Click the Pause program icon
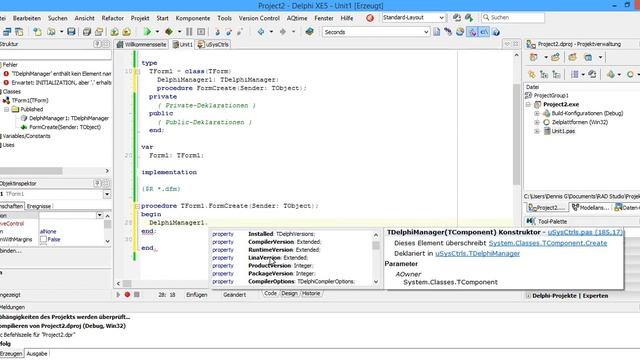The image size is (640, 360). pos(189,32)
